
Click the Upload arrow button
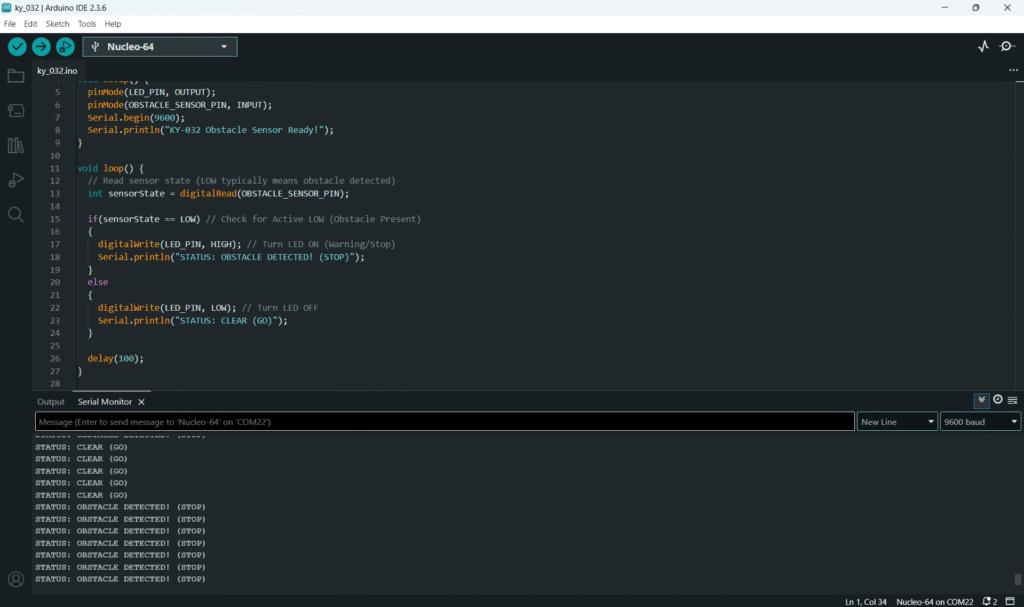point(41,47)
